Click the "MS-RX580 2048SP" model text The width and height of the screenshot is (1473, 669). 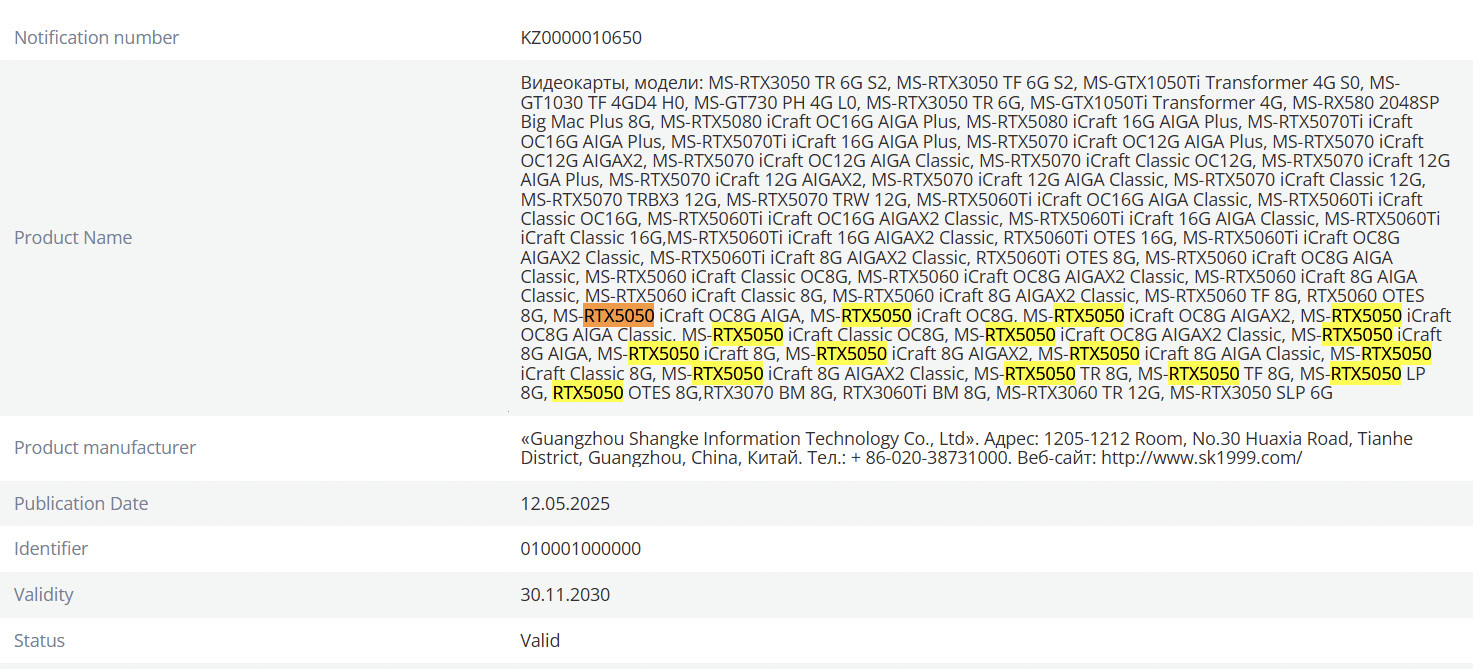click(1366, 102)
